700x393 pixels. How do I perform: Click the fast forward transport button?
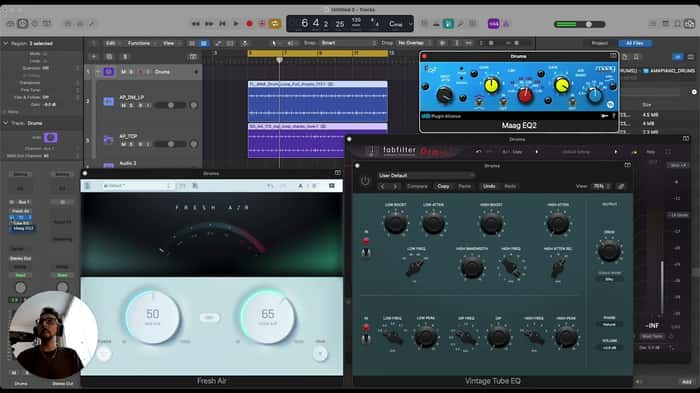[208, 24]
